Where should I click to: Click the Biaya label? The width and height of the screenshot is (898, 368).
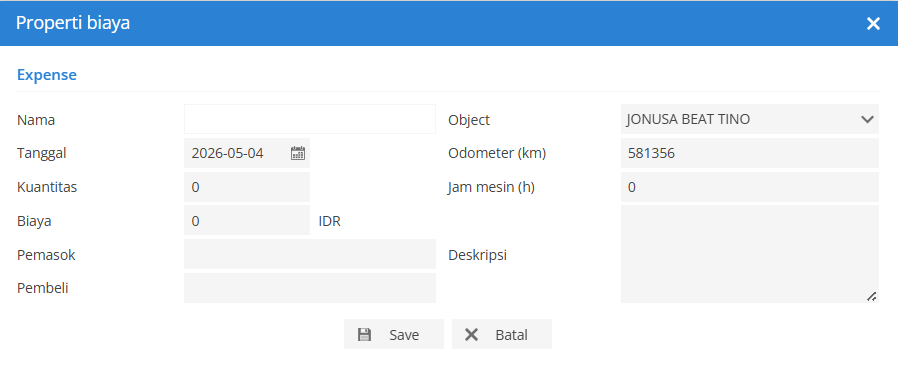tap(34, 221)
